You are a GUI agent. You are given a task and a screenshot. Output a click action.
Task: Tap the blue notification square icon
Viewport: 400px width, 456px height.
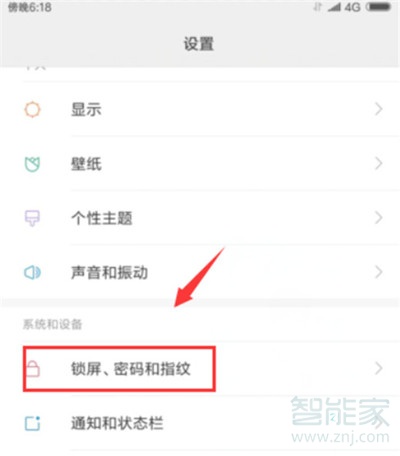point(32,423)
